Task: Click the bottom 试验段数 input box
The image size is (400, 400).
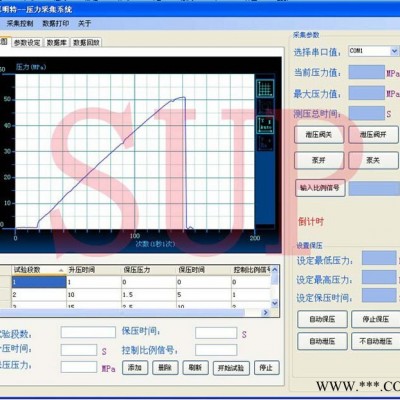Action: click(x=88, y=332)
